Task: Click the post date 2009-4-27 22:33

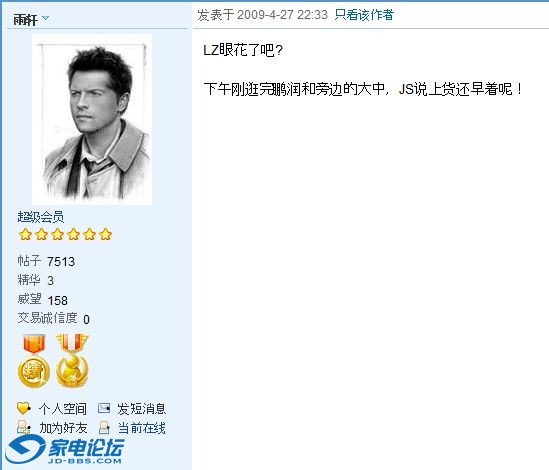Action: [282, 15]
